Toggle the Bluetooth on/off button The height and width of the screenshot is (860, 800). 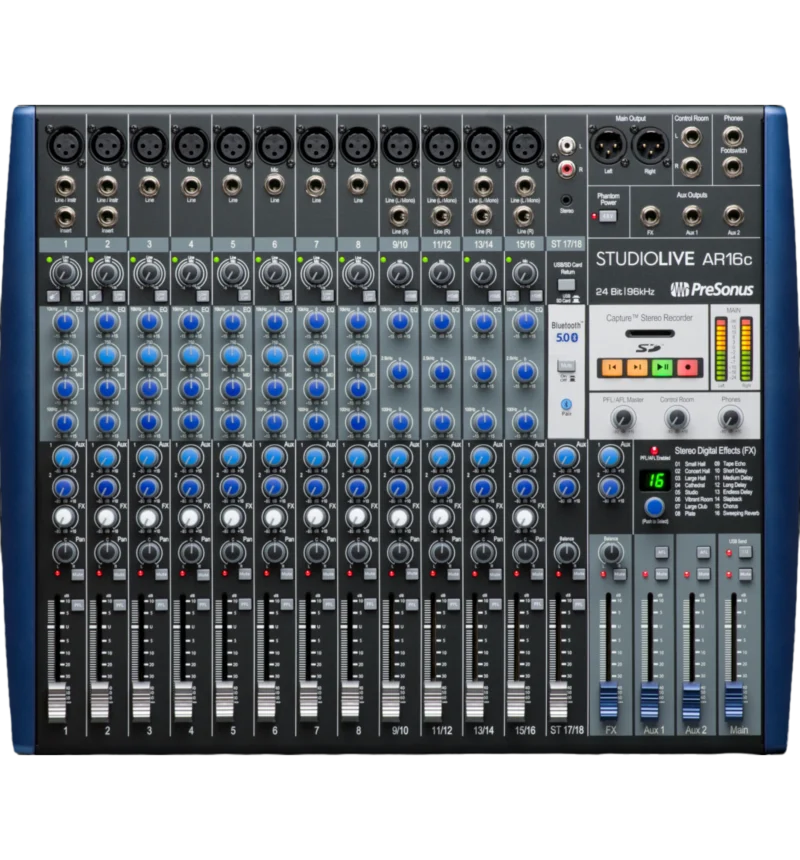pyautogui.click(x=566, y=366)
